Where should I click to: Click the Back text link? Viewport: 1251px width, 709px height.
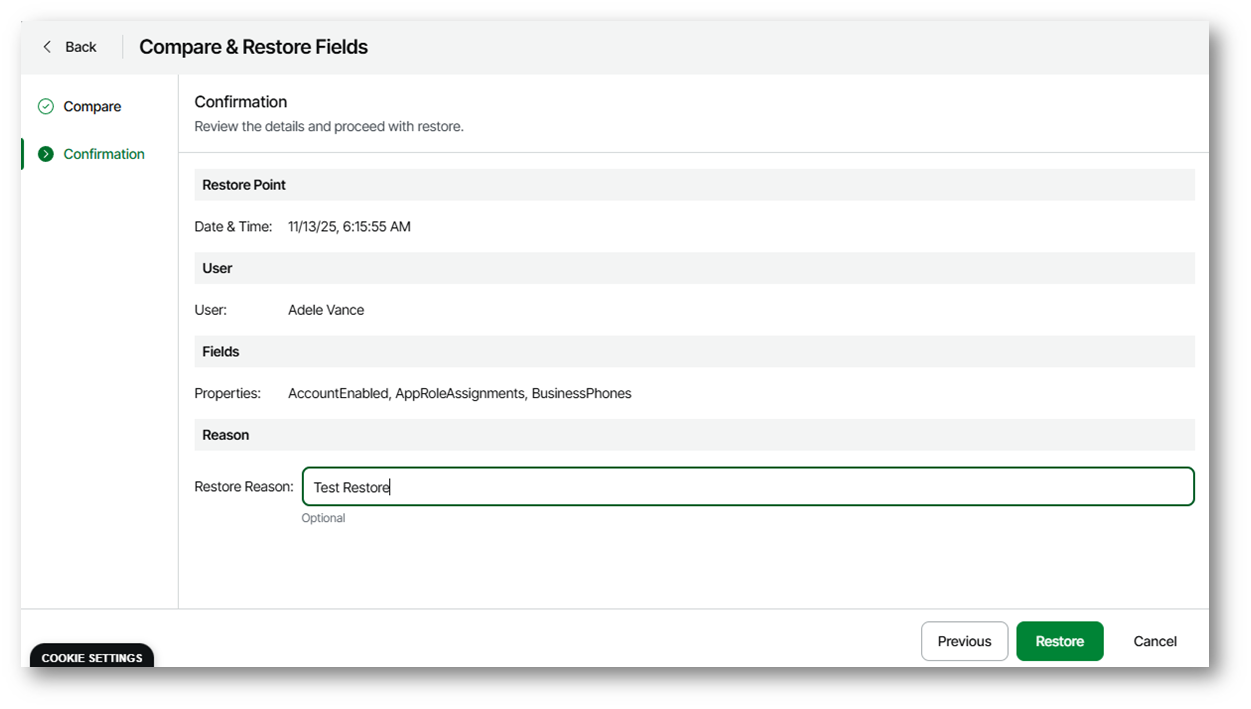pyautogui.click(x=81, y=47)
